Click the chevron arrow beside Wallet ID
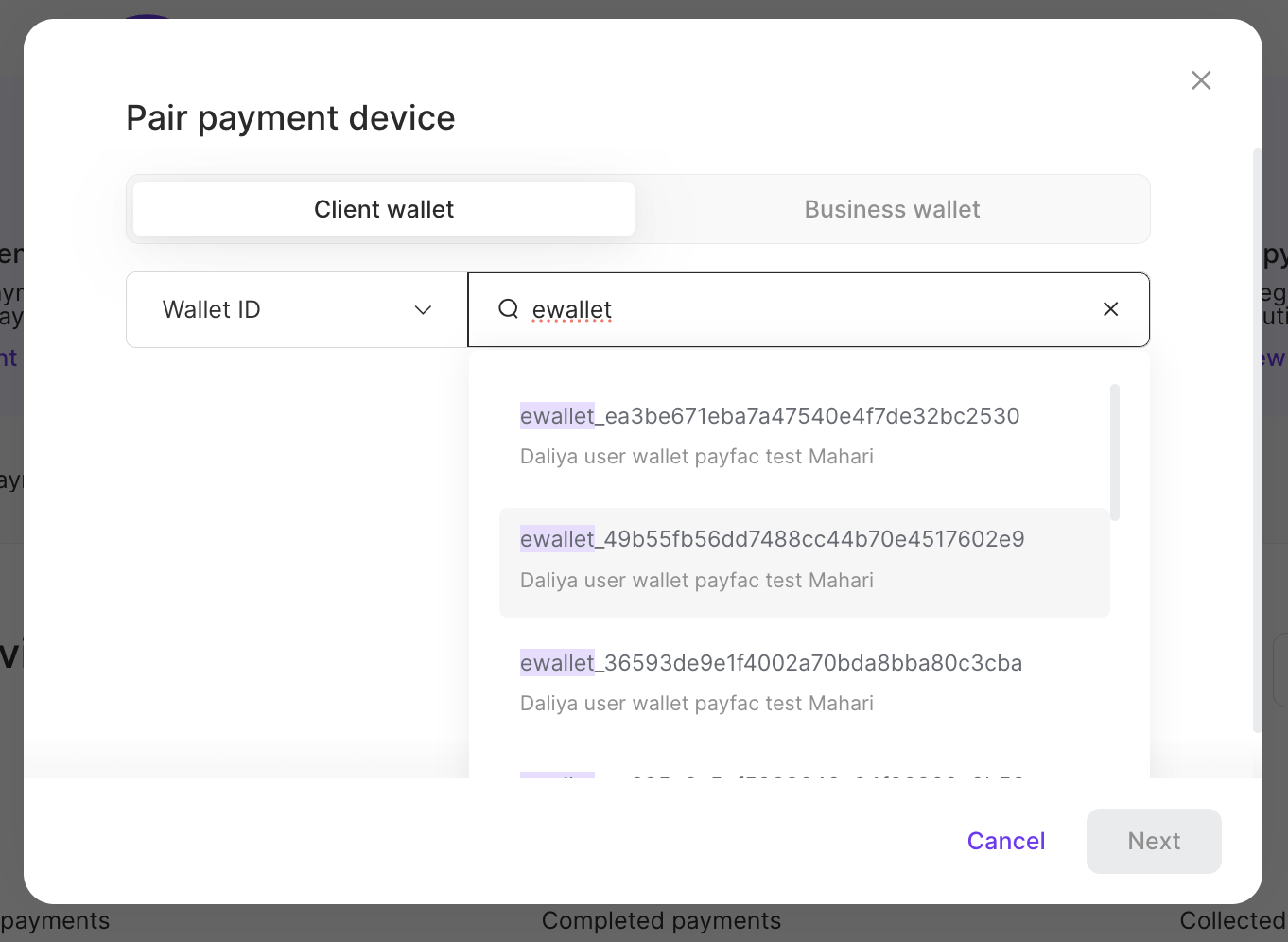This screenshot has width=1288, height=942. pyautogui.click(x=423, y=309)
